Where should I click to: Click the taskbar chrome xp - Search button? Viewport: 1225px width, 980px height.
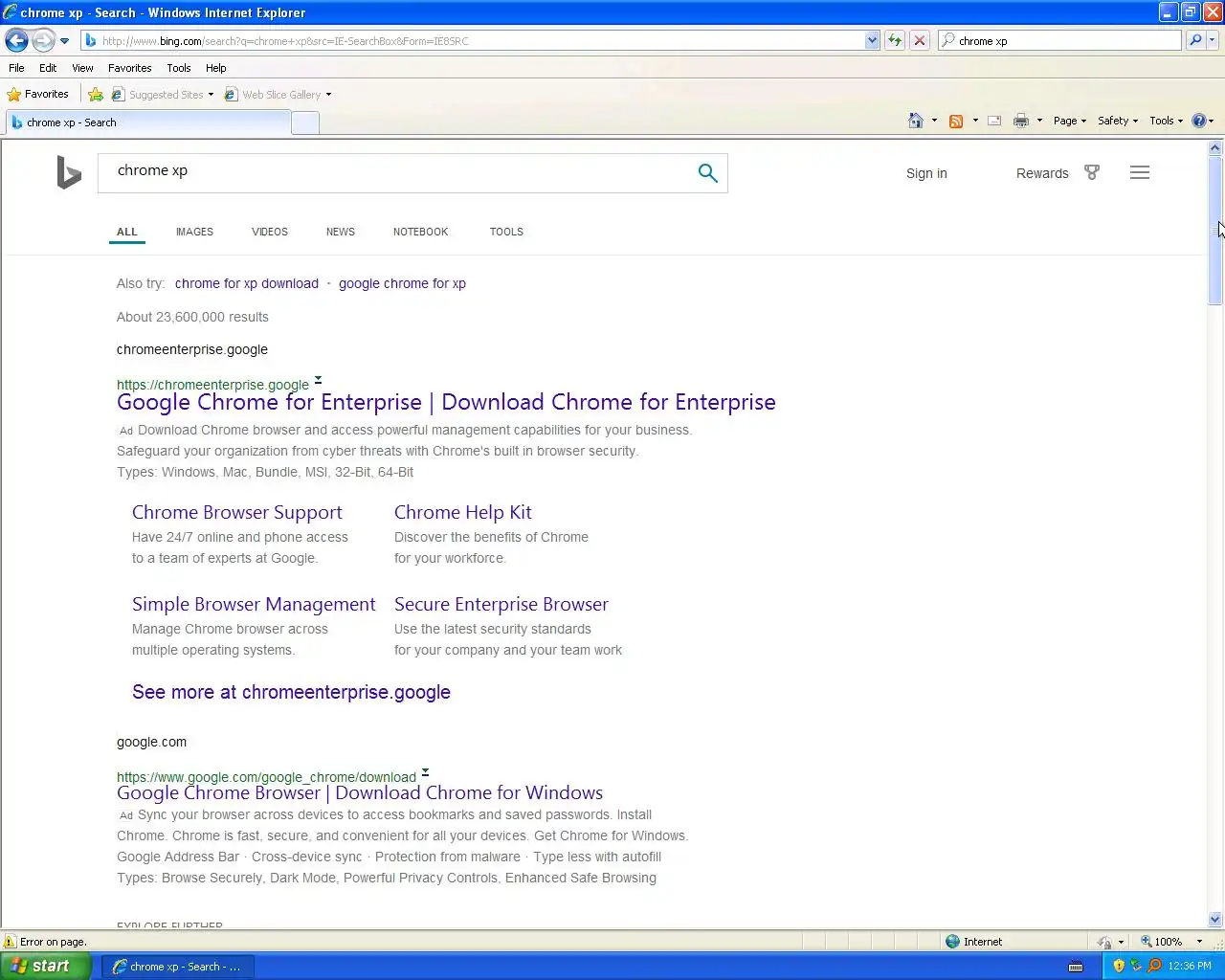coord(178,967)
